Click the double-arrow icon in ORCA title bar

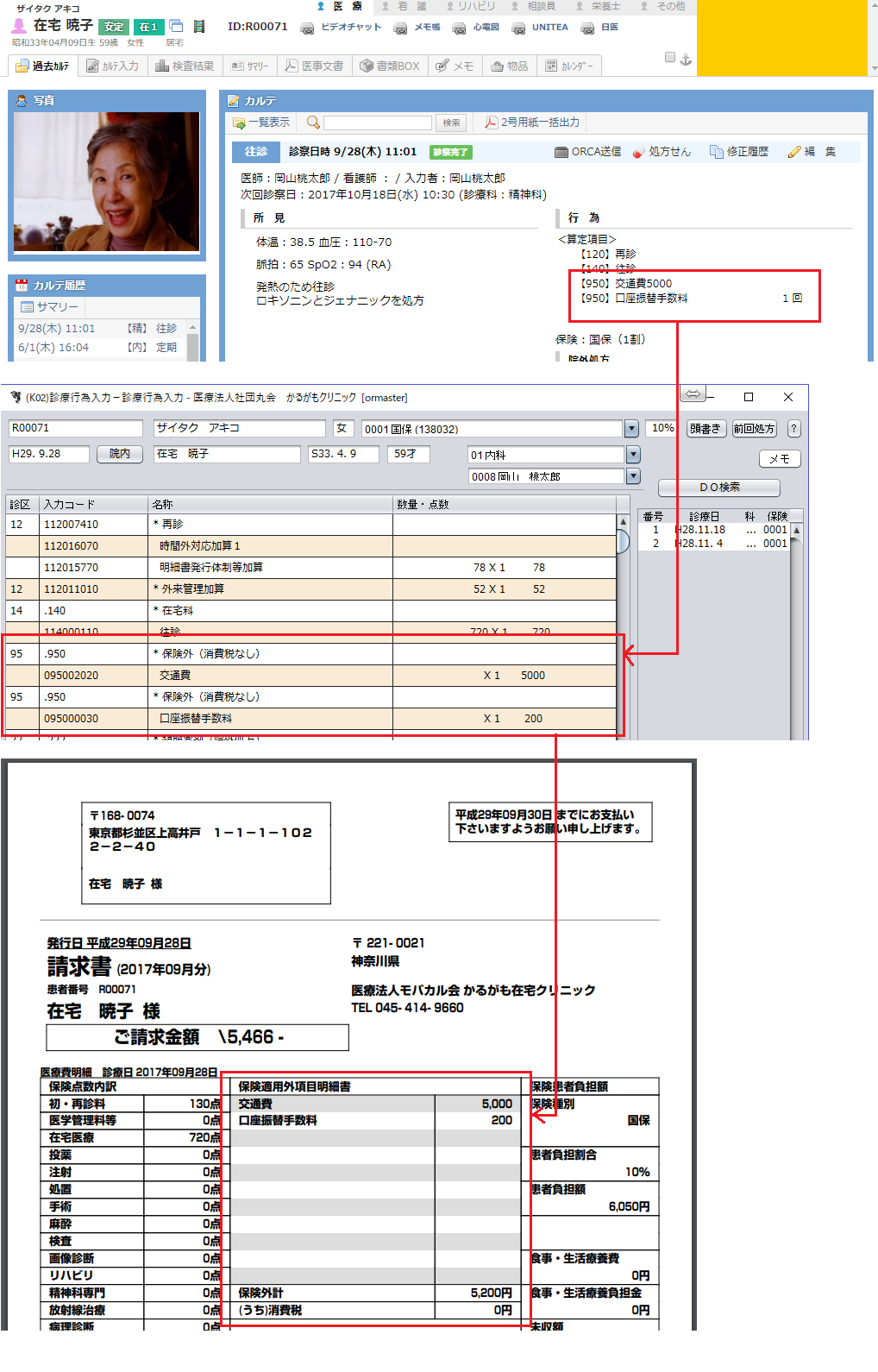693,394
